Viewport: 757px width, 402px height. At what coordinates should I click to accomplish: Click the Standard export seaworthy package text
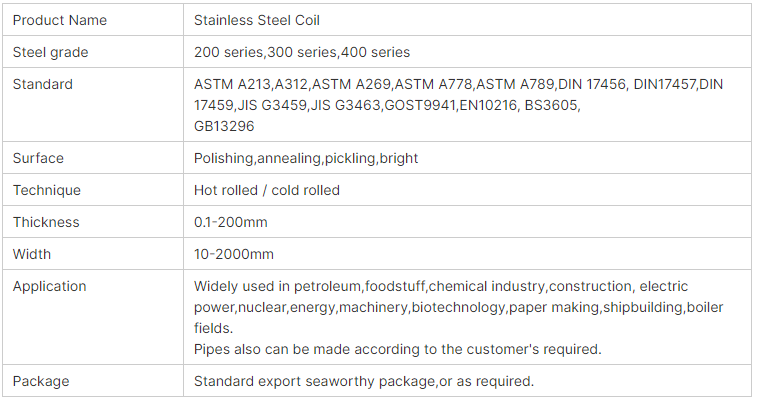[x=364, y=381]
